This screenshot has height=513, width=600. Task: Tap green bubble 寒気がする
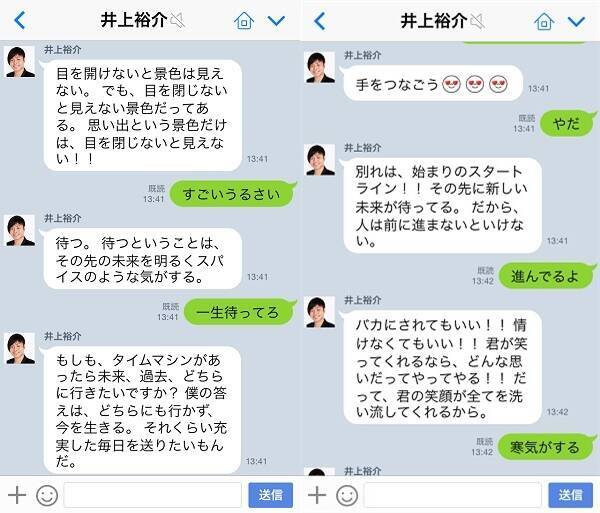546,447
